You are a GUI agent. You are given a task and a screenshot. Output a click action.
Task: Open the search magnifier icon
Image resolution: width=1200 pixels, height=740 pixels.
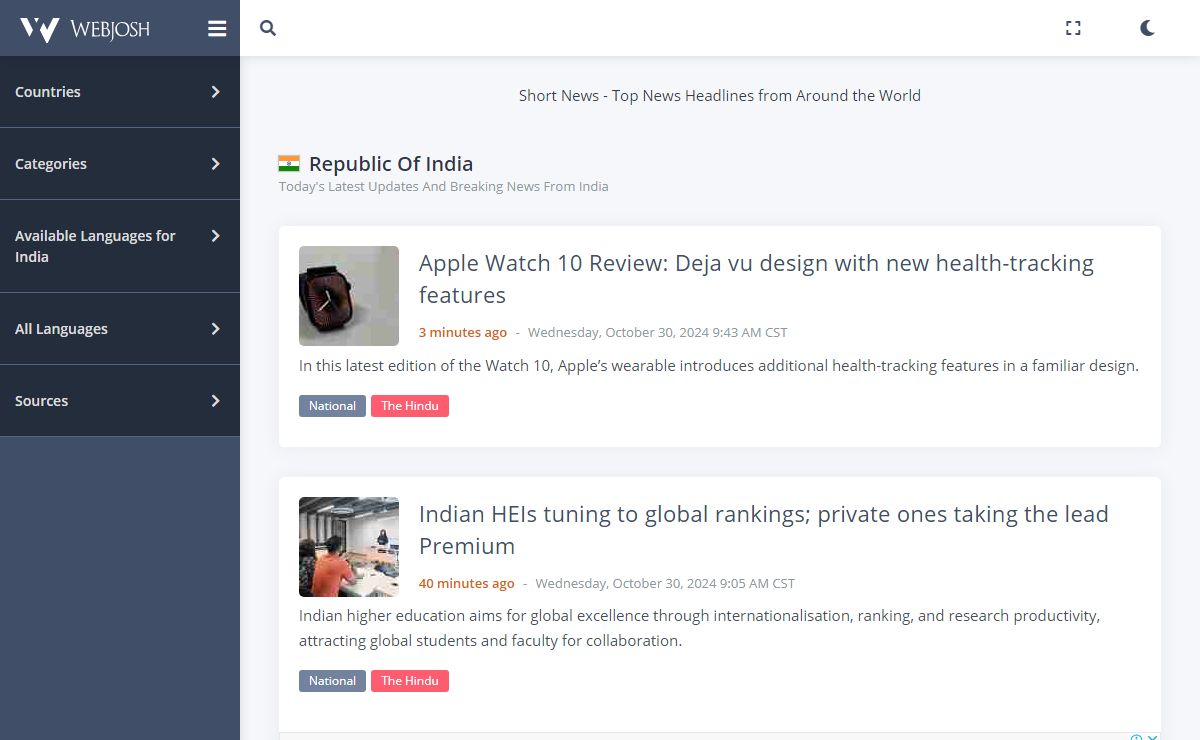[268, 28]
